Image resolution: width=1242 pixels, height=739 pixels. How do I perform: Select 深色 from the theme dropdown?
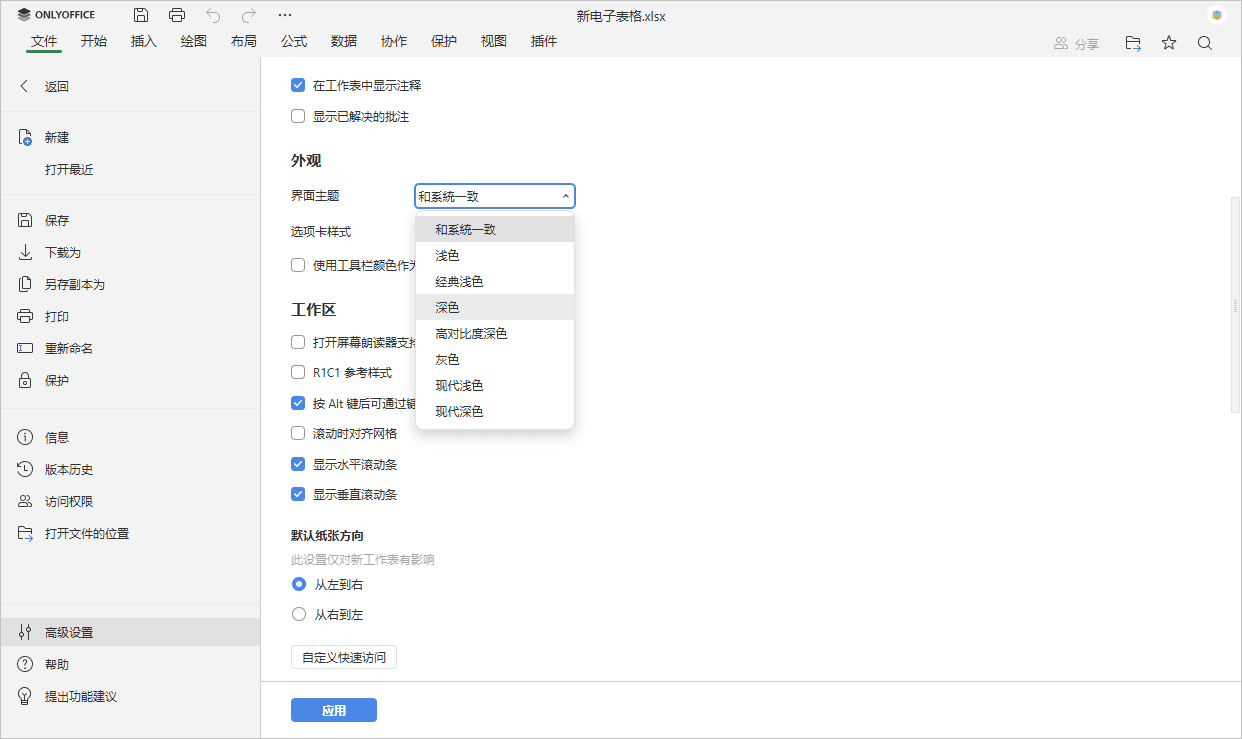447,307
